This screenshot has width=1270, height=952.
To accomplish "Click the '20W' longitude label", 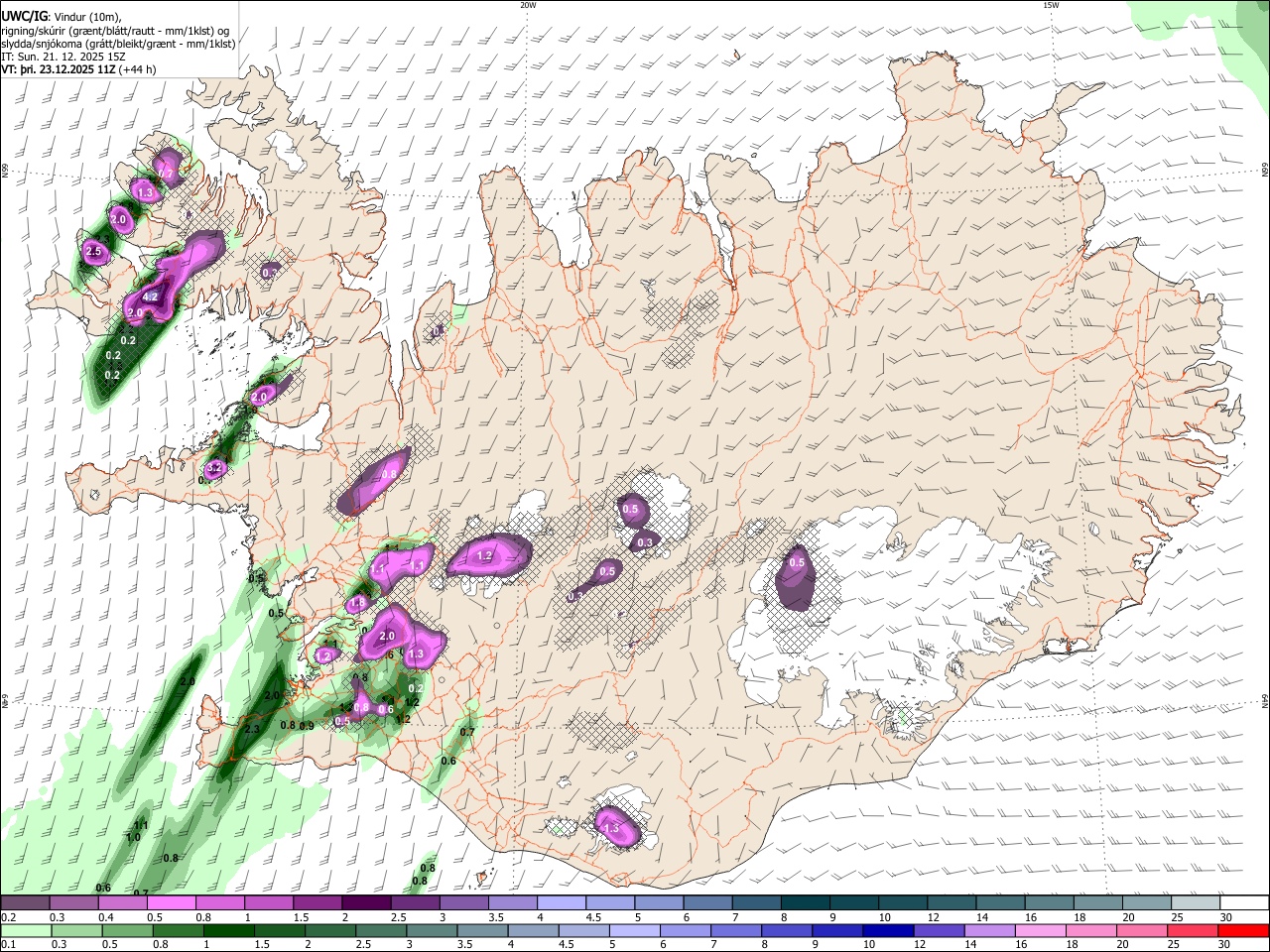I will (528, 5).
